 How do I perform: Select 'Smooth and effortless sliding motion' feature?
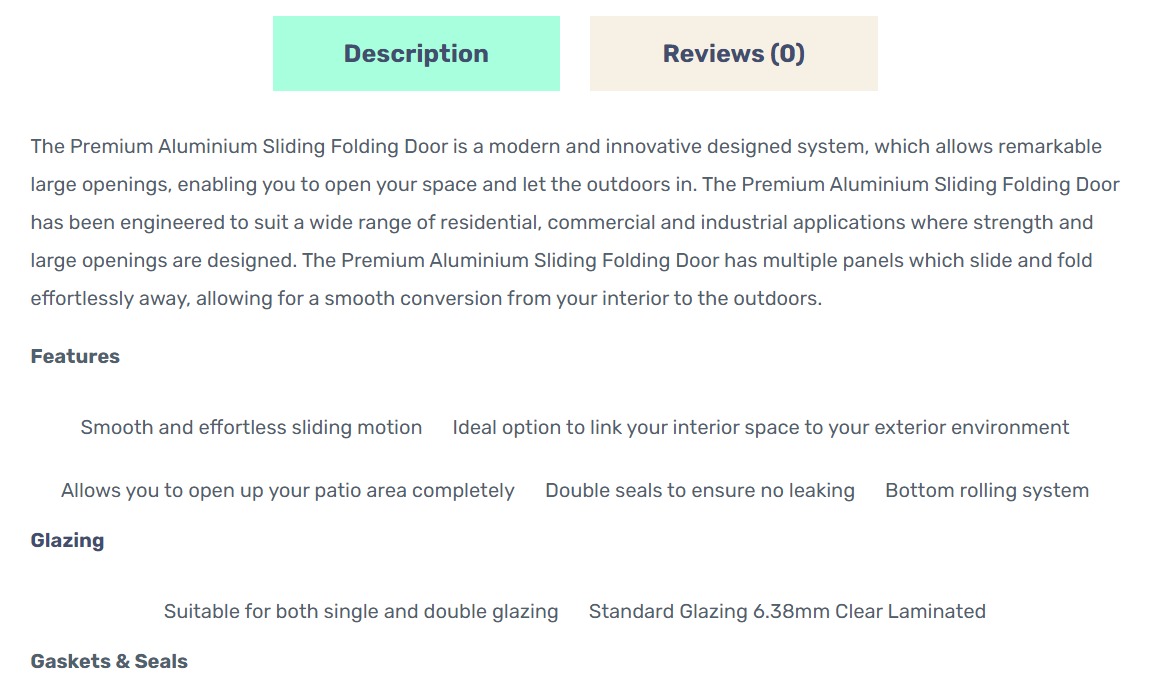[252, 427]
